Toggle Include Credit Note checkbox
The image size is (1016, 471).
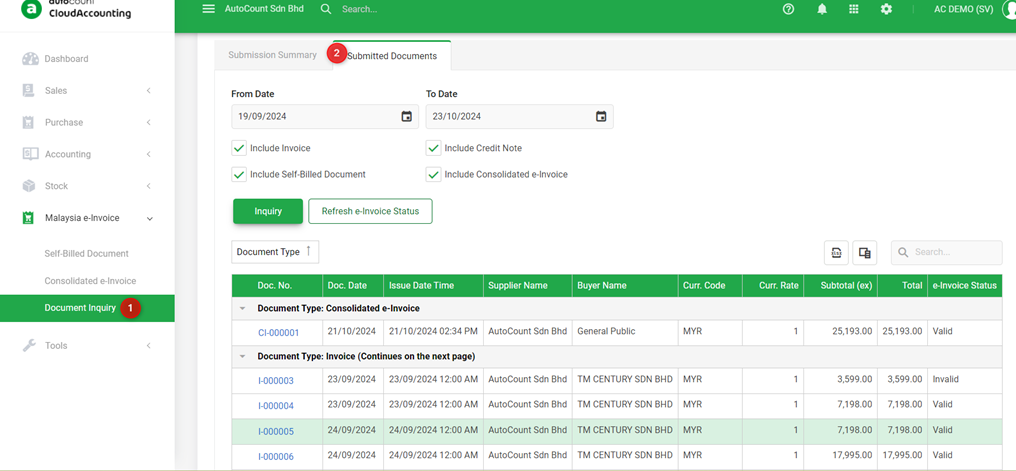433,148
